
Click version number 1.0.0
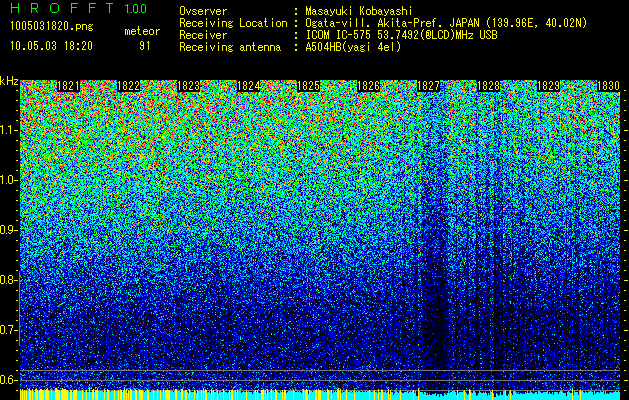[x=135, y=9]
